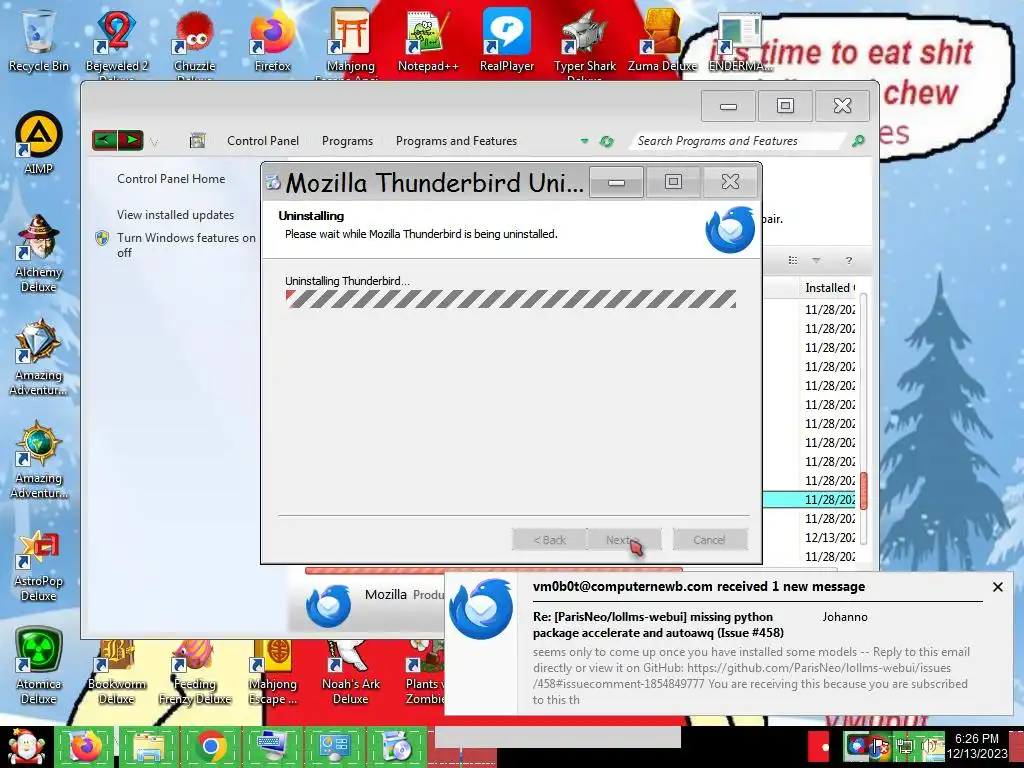Open View installed updates link
The width and height of the screenshot is (1024, 768).
click(175, 215)
